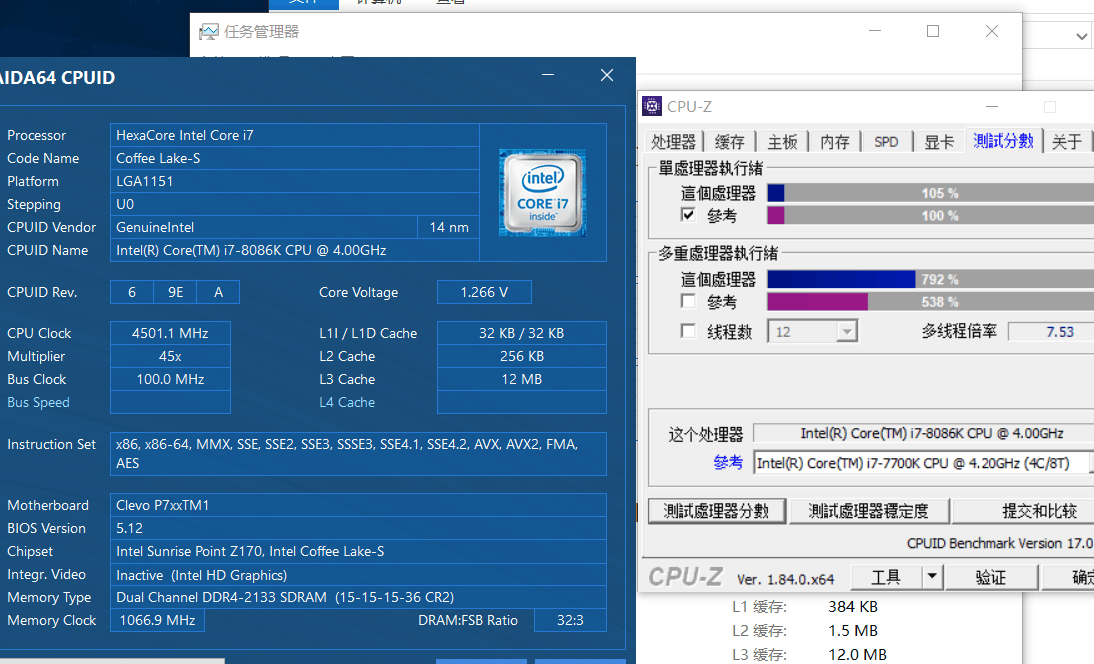
Task: Enable the 线程数 checkbox in CPU-Z
Action: click(688, 331)
